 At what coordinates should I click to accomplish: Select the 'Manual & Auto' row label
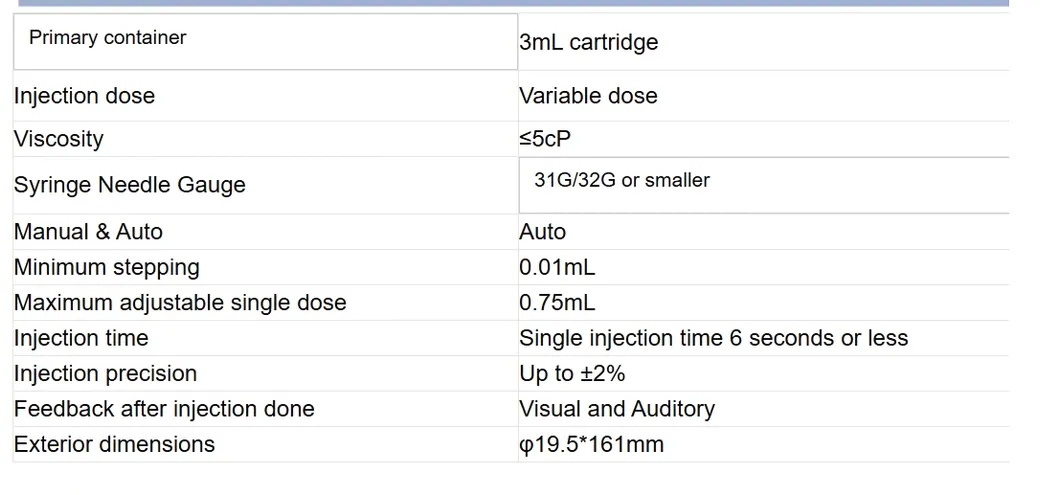tap(88, 232)
